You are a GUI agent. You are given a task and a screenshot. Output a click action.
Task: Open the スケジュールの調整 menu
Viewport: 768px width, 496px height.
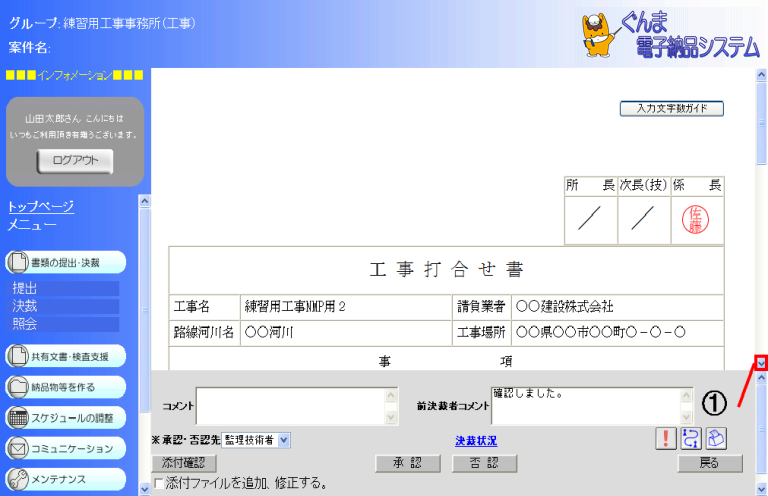(66, 418)
